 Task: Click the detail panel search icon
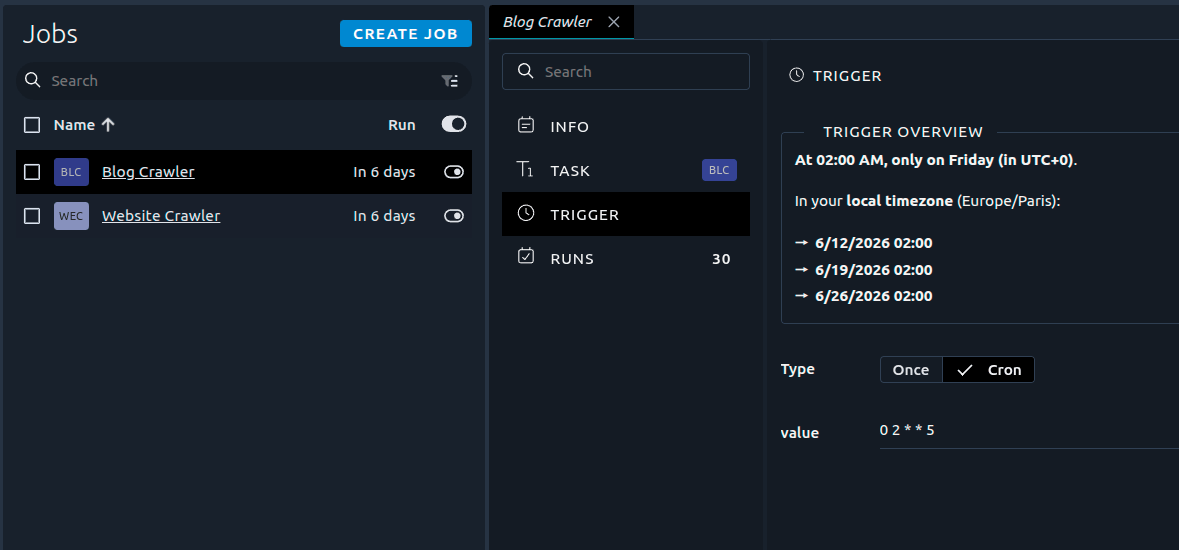(526, 71)
